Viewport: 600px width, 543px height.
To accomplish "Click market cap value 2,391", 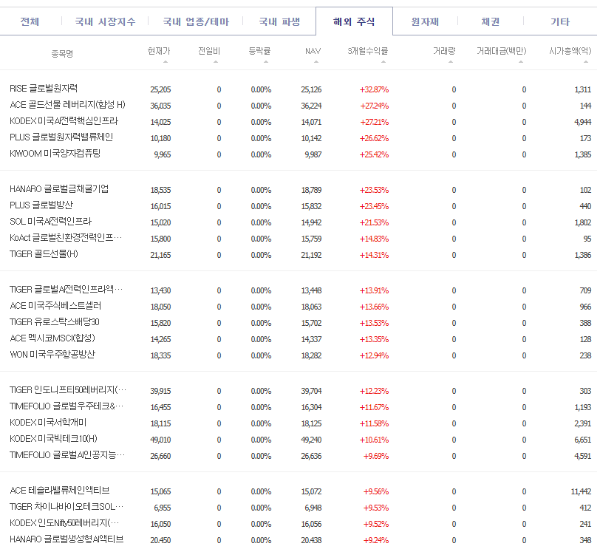I will (583, 424).
